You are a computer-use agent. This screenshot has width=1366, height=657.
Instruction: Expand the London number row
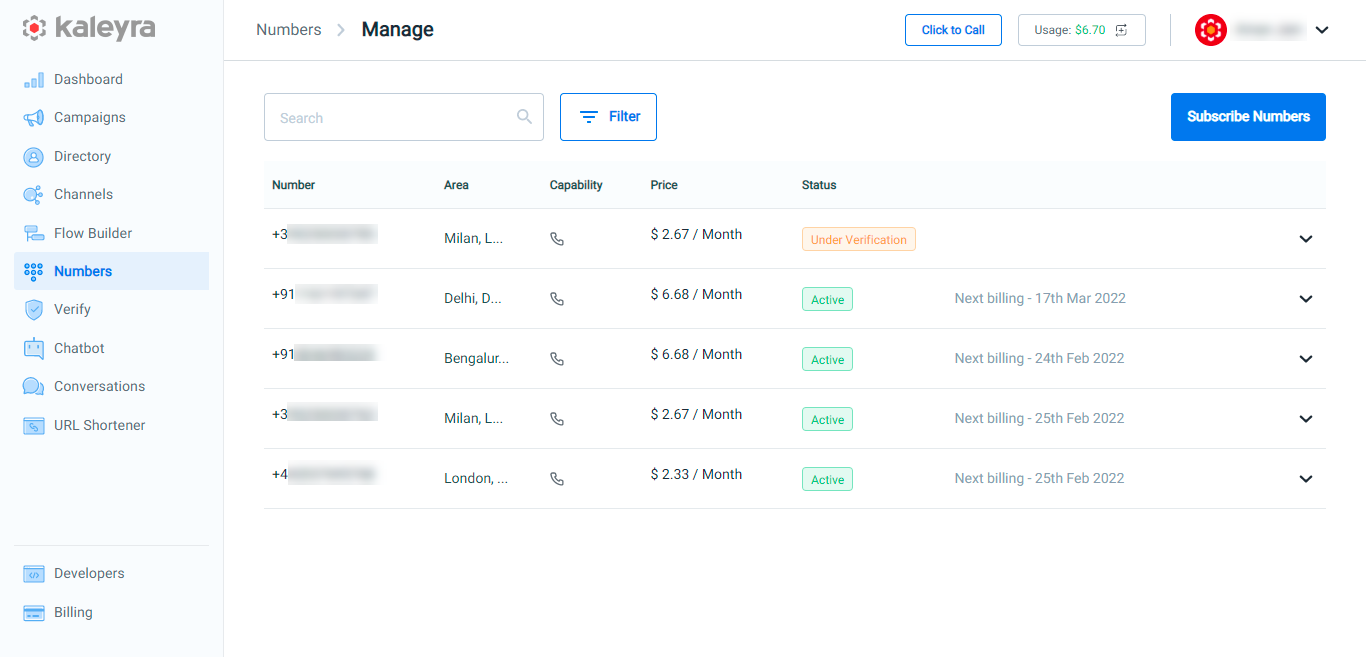1305,479
